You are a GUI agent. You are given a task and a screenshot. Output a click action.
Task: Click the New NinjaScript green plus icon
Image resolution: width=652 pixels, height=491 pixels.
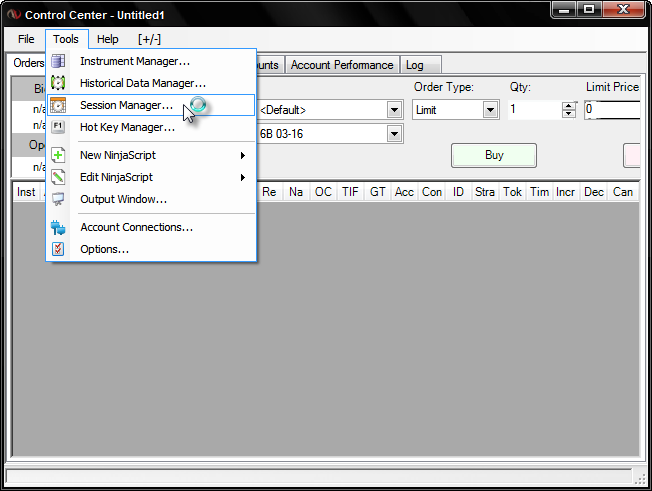[x=58, y=155]
